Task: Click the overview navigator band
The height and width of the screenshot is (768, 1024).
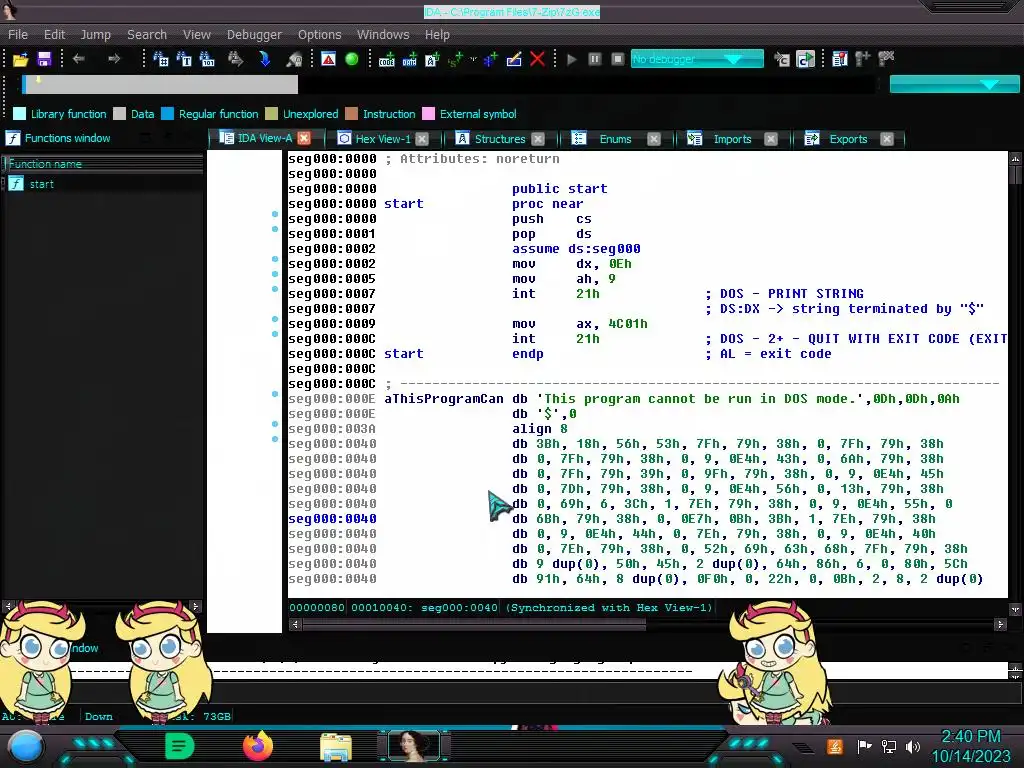Action: 448,84
